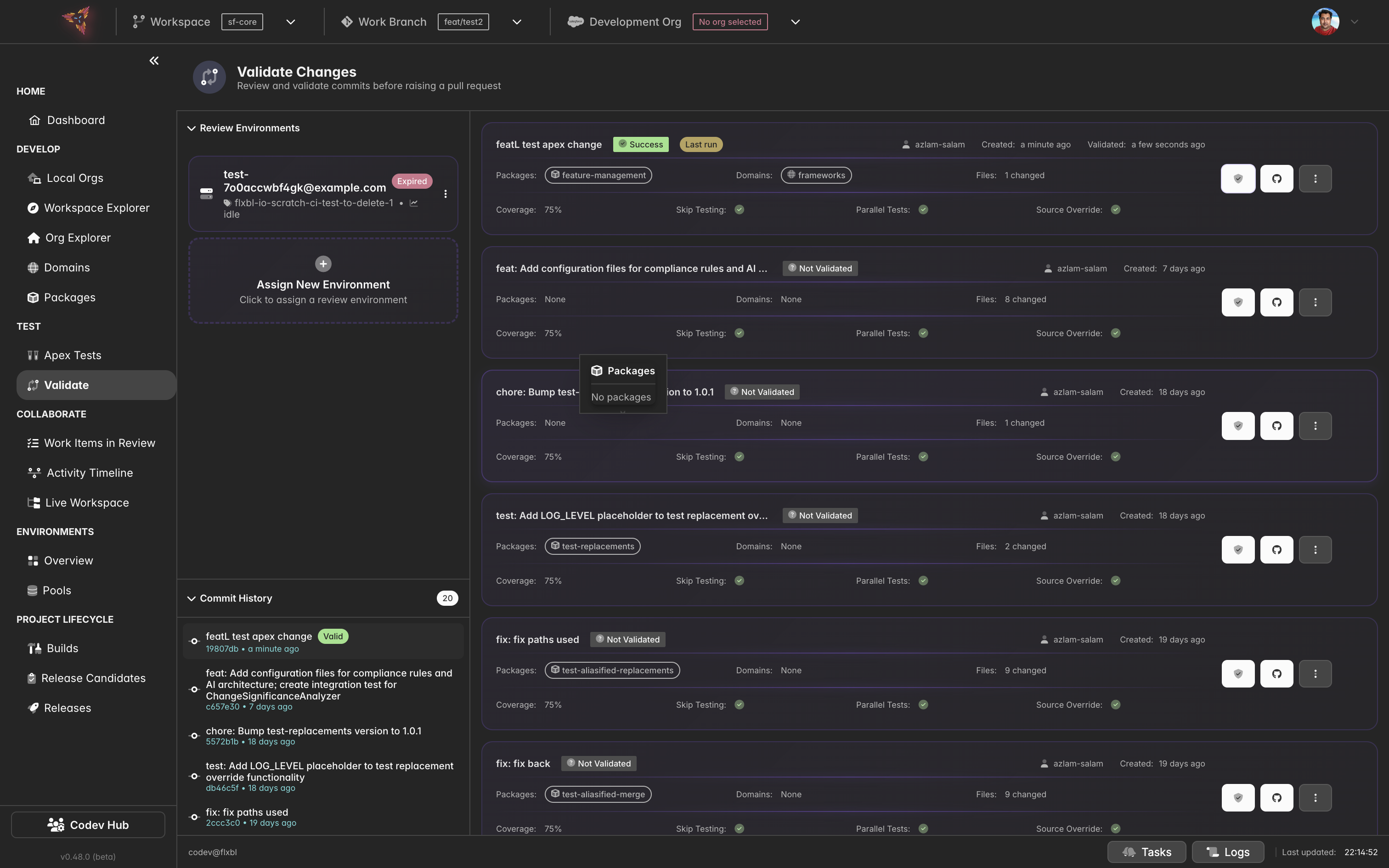Open Release Candidates page
The image size is (1389, 868).
coord(94,678)
